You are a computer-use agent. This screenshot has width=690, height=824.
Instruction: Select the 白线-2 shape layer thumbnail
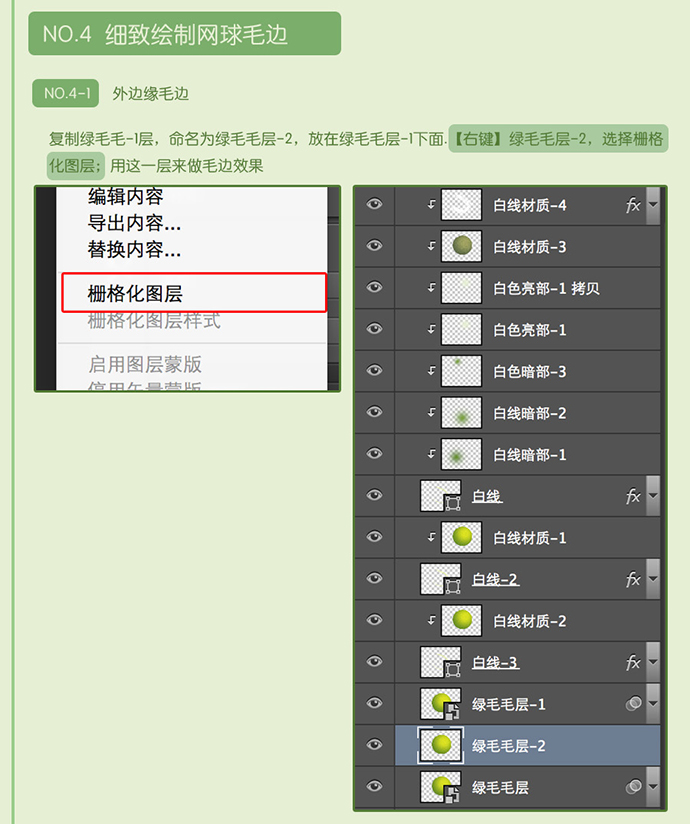coord(440,579)
